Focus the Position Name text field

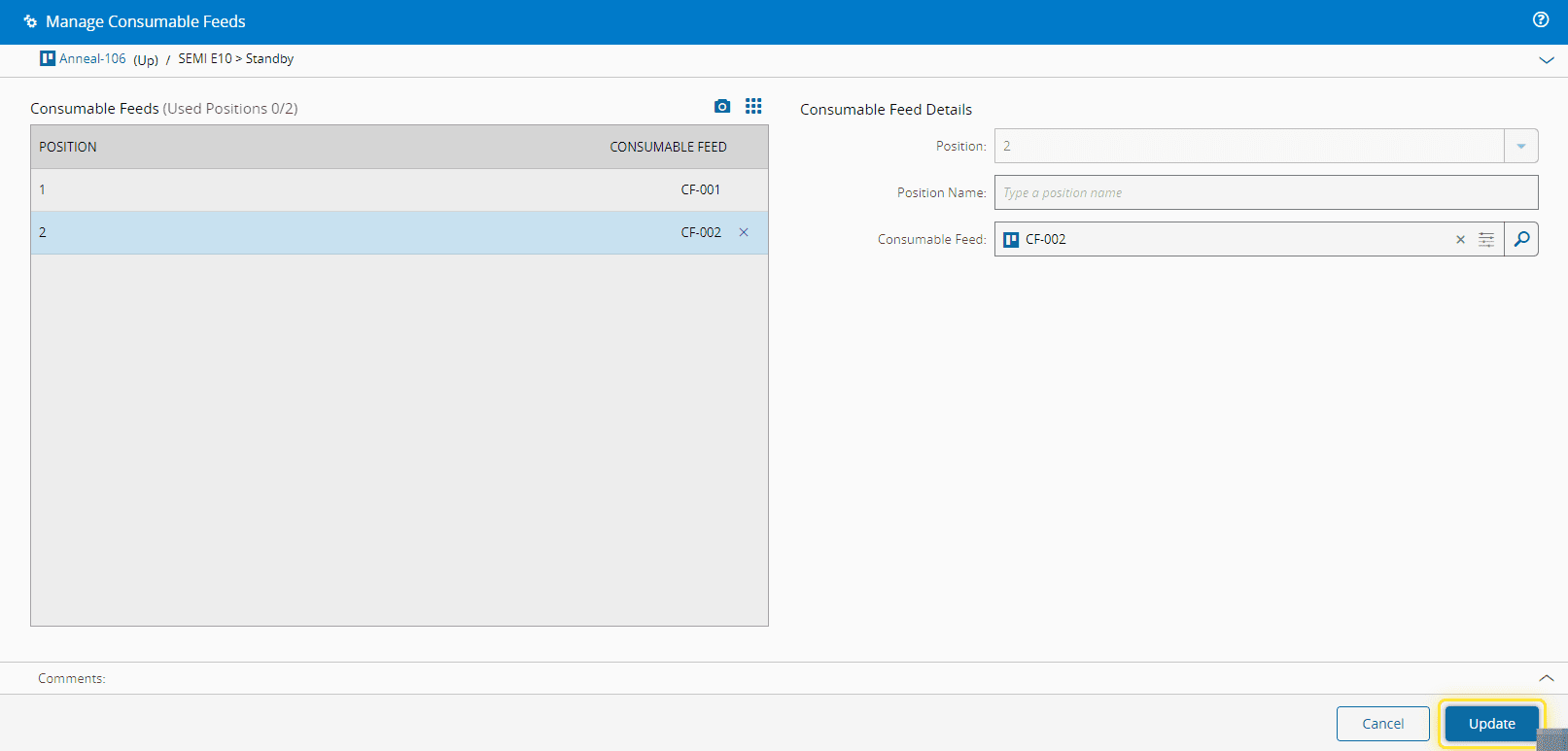pos(1265,192)
